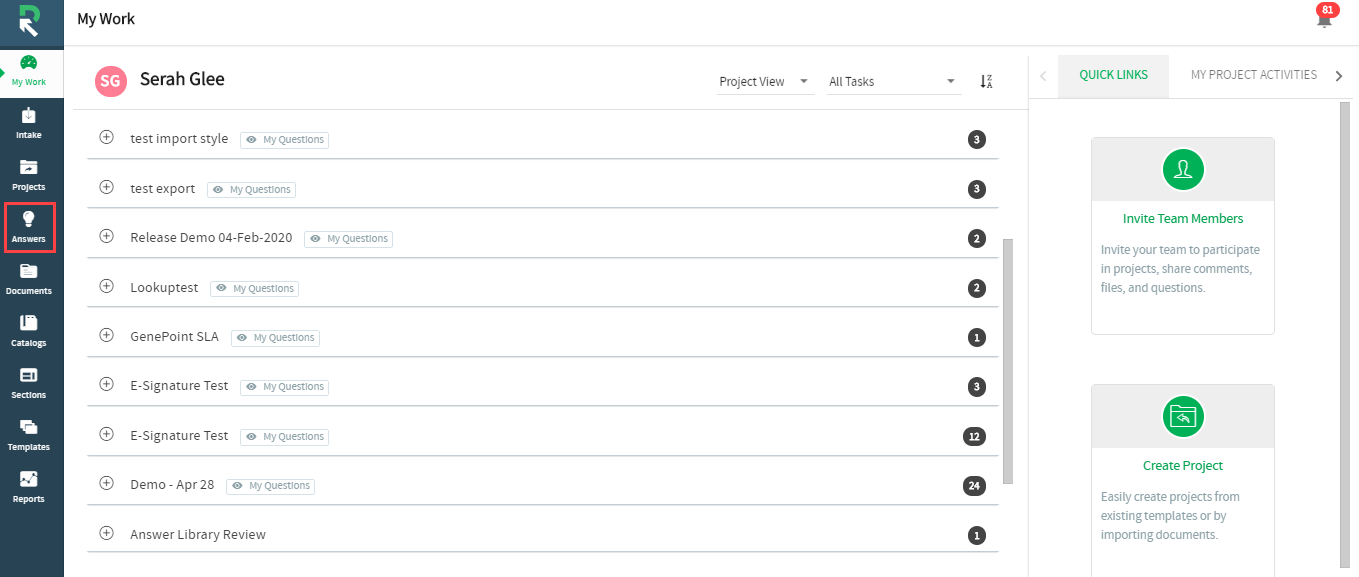Open the Project View dropdown
Image resolution: width=1359 pixels, height=577 pixels.
(764, 82)
